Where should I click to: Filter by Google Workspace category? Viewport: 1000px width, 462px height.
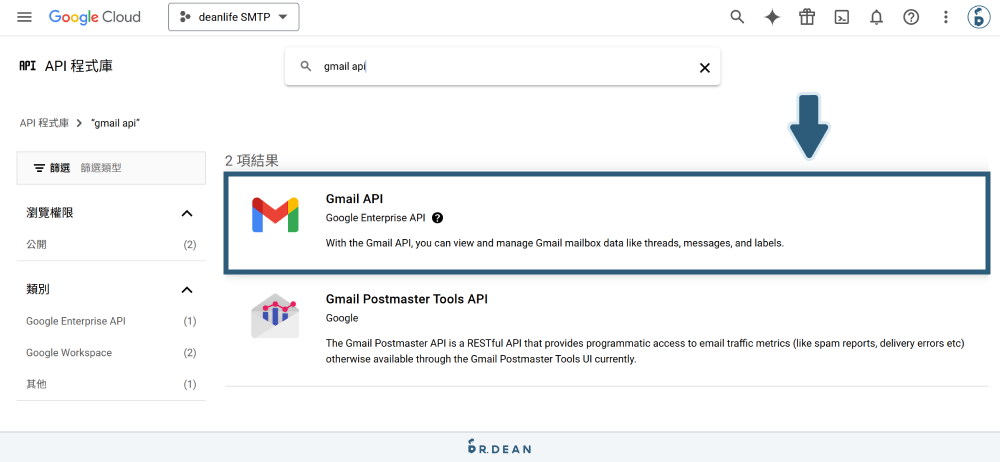[111, 353]
